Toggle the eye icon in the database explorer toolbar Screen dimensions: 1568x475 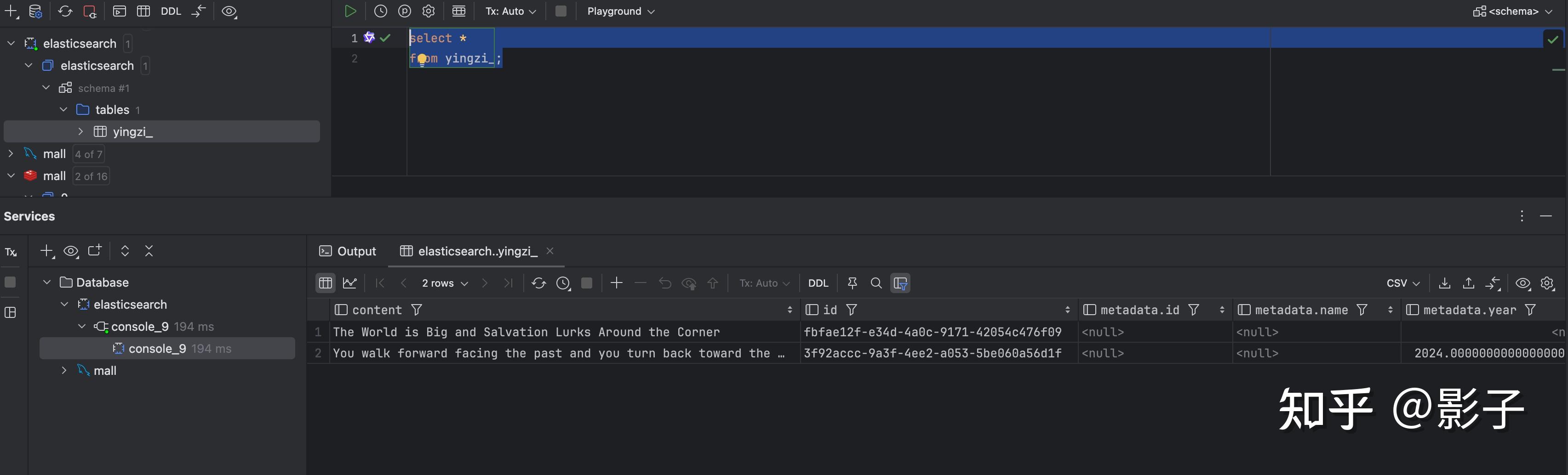pos(229,11)
